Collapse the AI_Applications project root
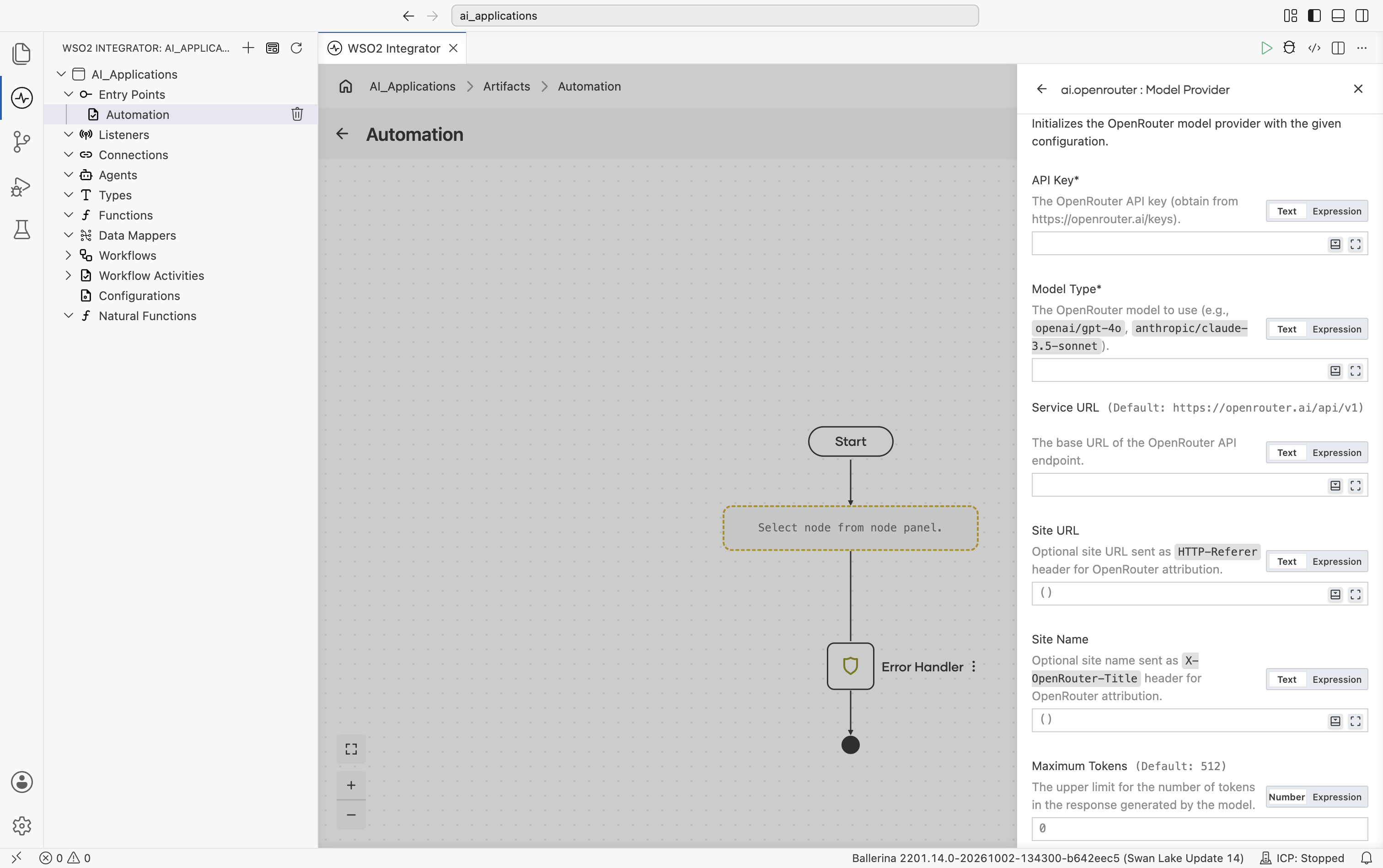This screenshot has height=868, width=1383. click(x=61, y=74)
